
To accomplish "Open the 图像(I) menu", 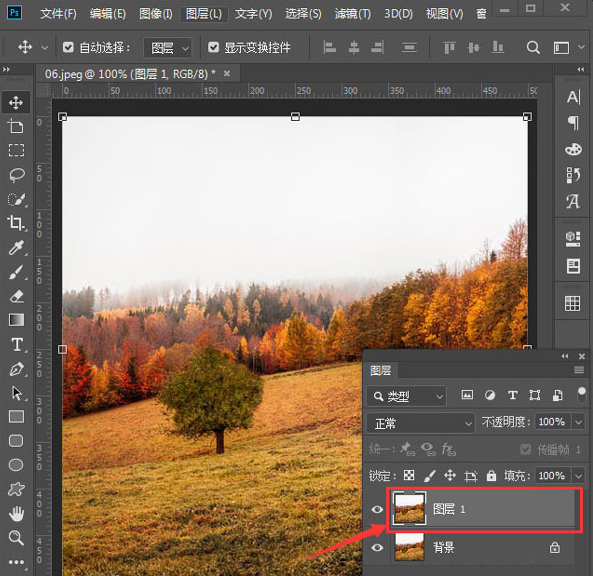I will (155, 14).
